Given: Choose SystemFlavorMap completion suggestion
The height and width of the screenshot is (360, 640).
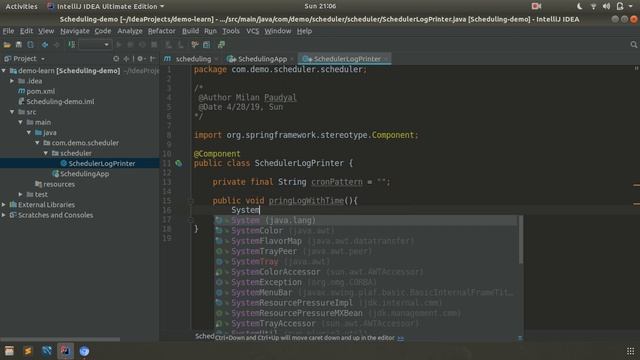Looking at the screenshot, I should point(366,241).
